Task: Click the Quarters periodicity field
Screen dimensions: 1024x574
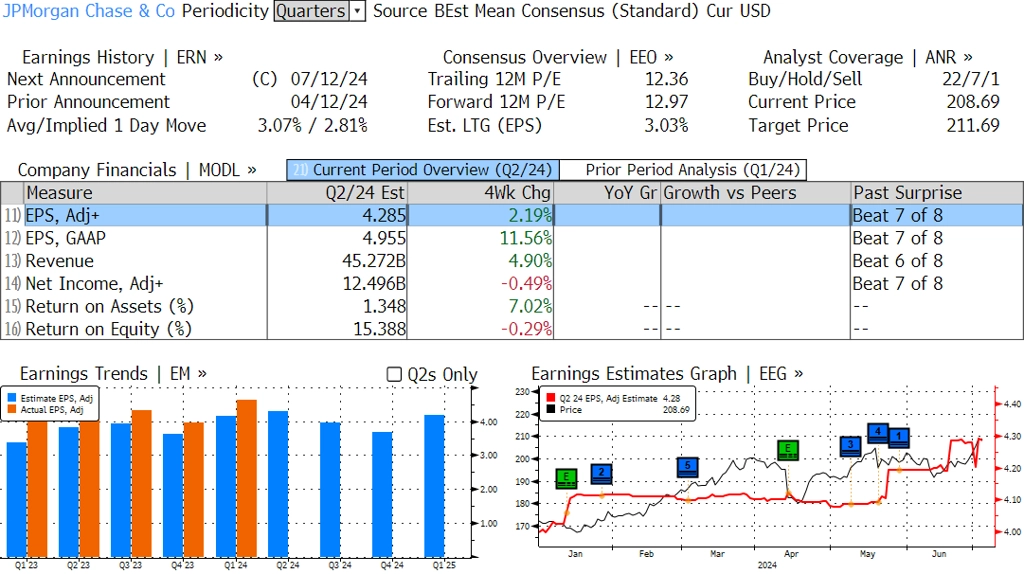Action: click(311, 11)
